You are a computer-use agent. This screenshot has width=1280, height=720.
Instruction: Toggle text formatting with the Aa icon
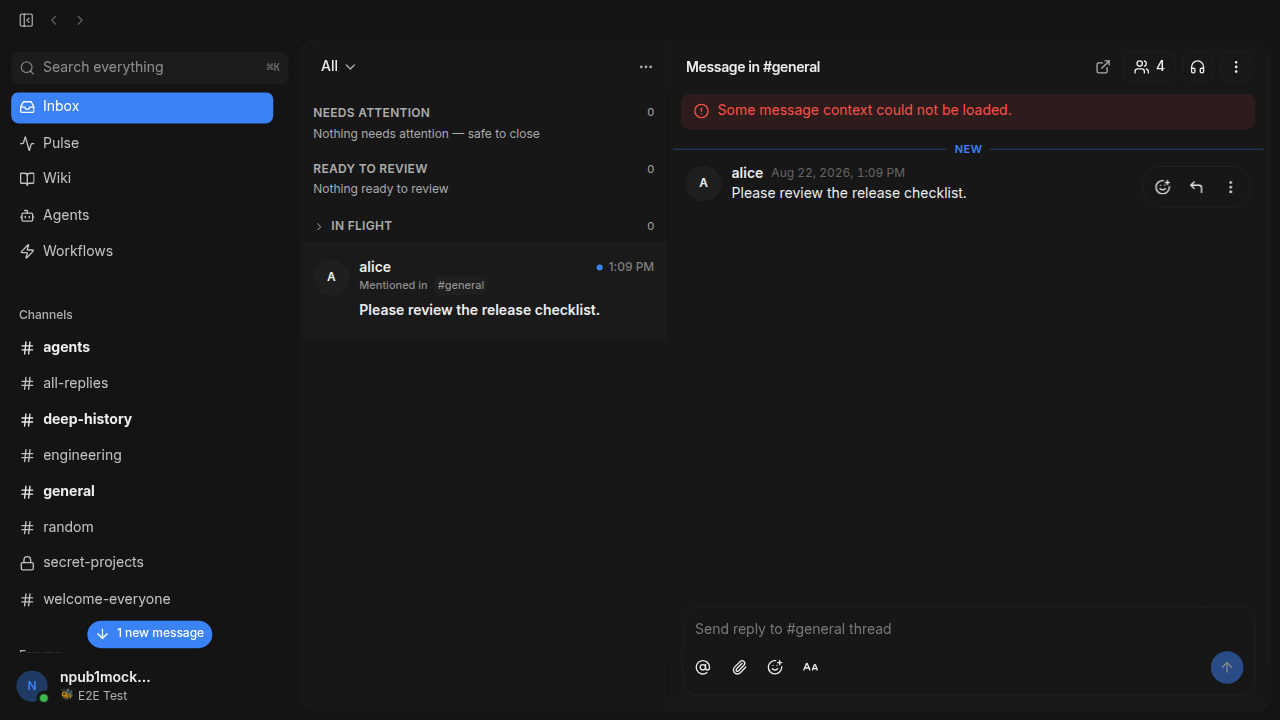click(811, 667)
